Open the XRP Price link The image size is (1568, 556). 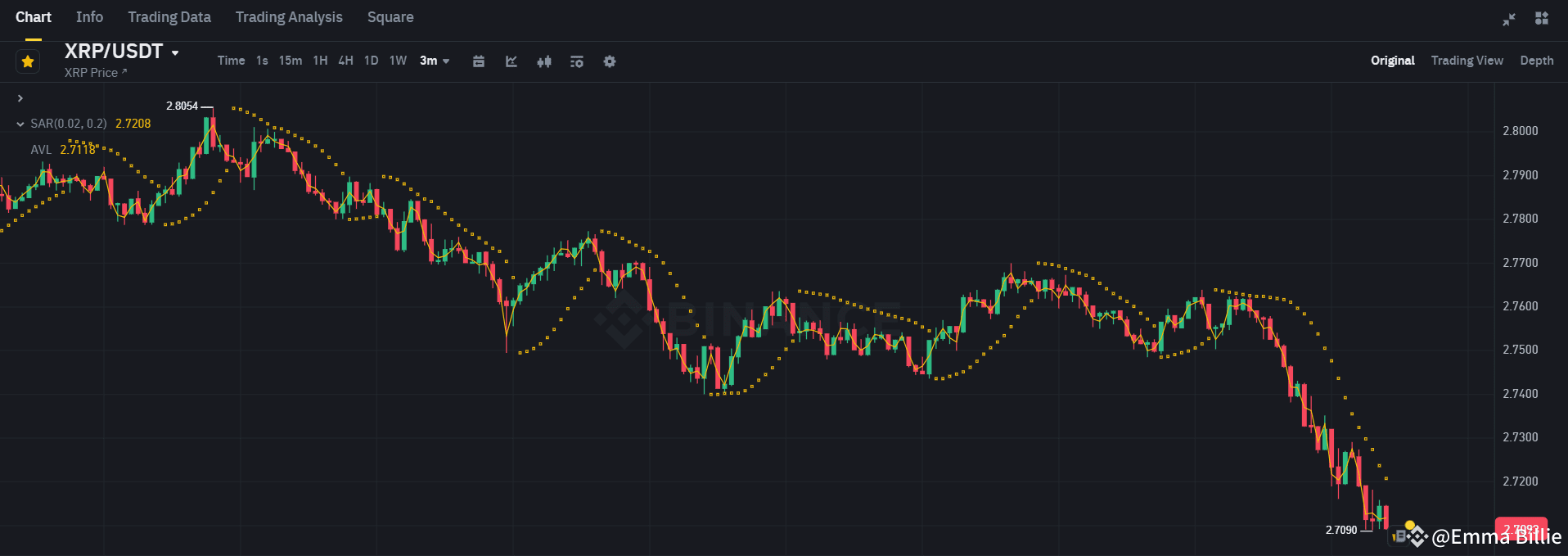coord(95,72)
